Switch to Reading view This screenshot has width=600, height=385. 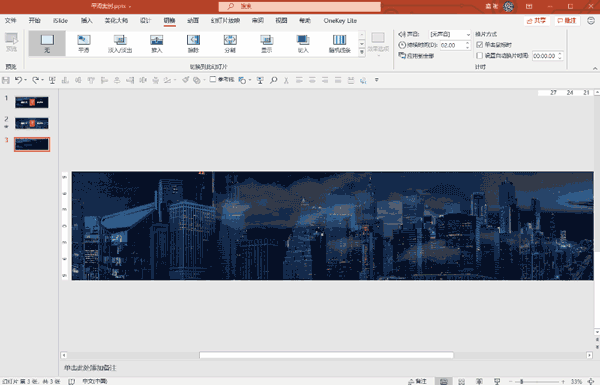(x=479, y=381)
